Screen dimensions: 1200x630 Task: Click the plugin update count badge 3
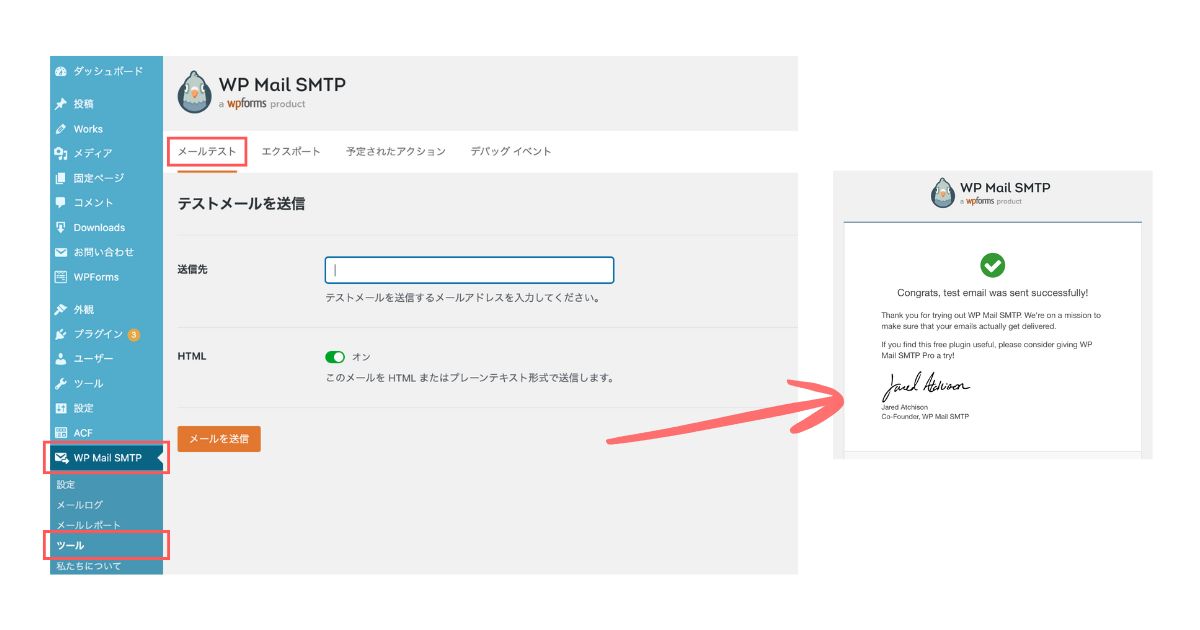[134, 334]
